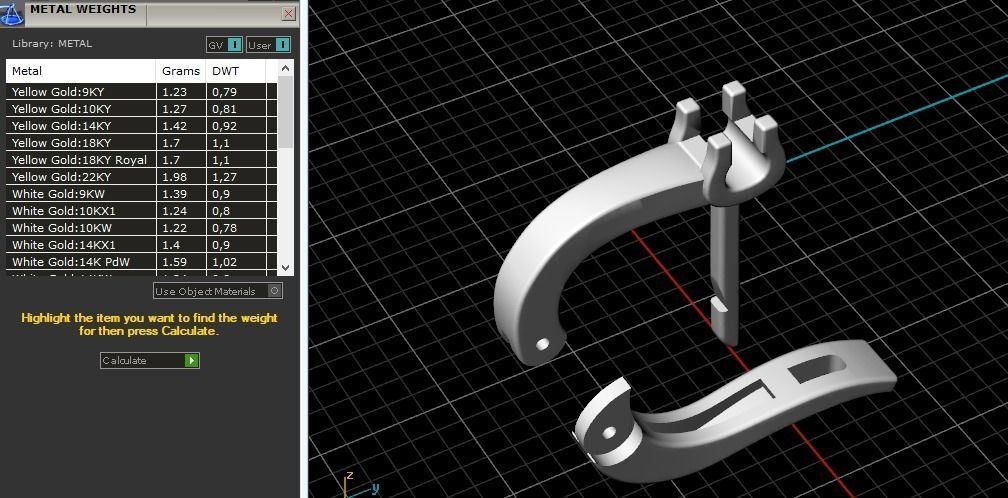Toggle the GV library switch
Image resolution: width=1008 pixels, height=498 pixels.
click(x=224, y=45)
